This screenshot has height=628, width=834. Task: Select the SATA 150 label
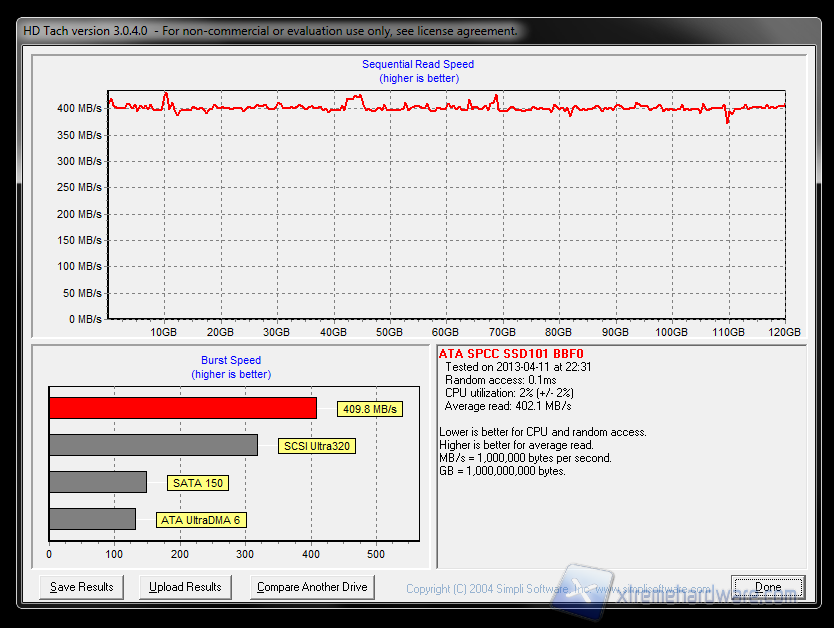click(x=198, y=483)
